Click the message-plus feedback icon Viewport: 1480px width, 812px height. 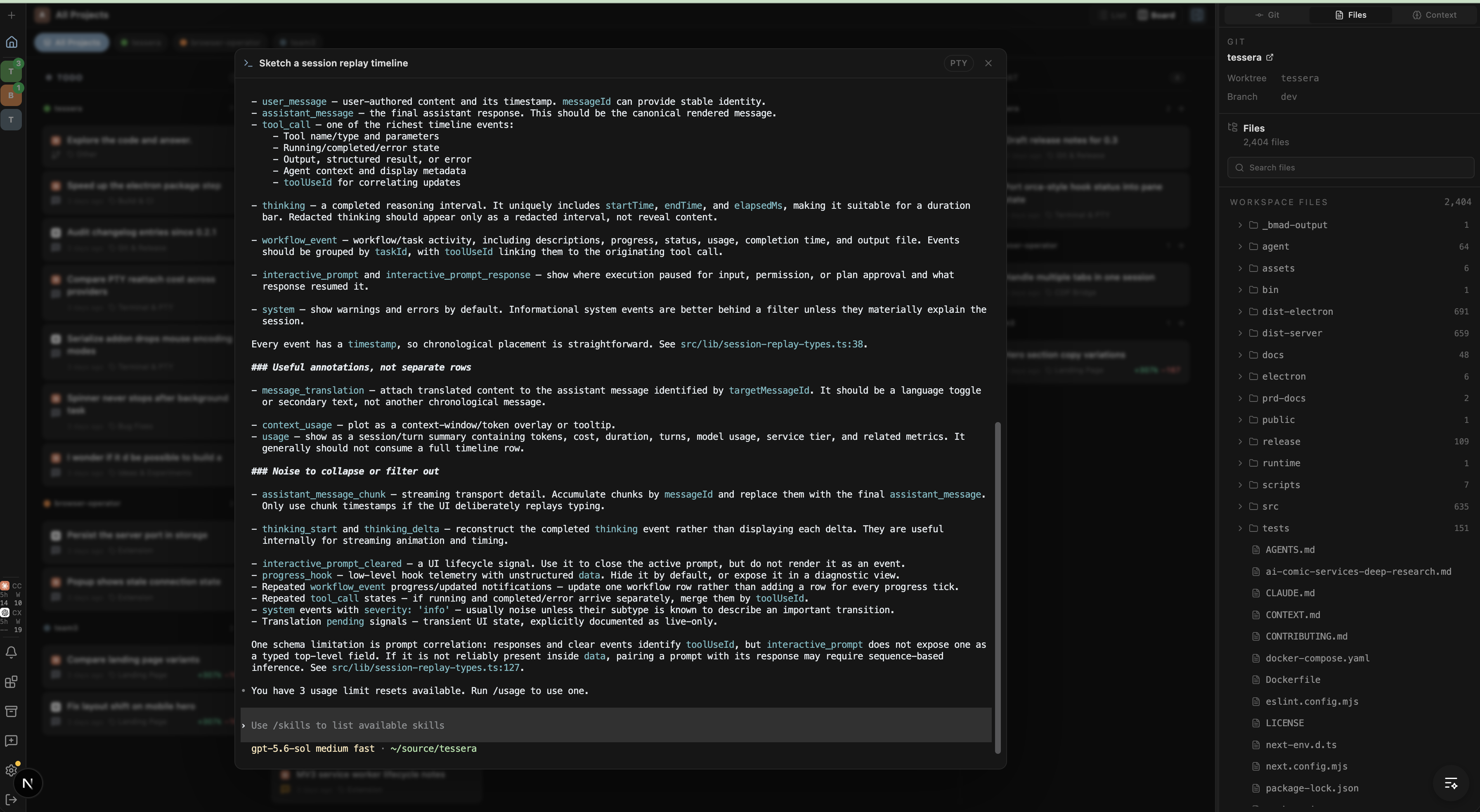point(11,741)
